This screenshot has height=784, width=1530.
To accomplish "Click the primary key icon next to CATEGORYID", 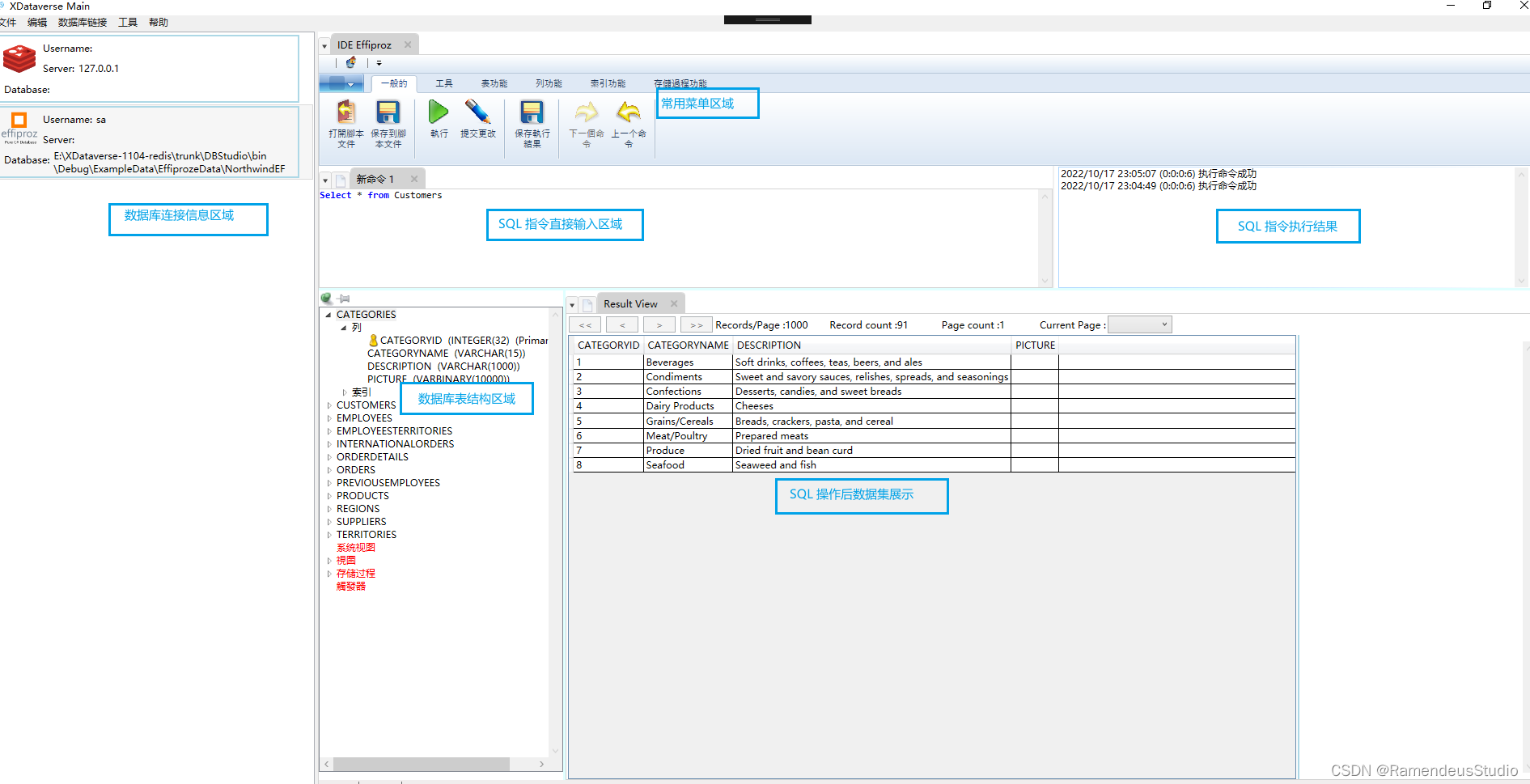I will [373, 341].
